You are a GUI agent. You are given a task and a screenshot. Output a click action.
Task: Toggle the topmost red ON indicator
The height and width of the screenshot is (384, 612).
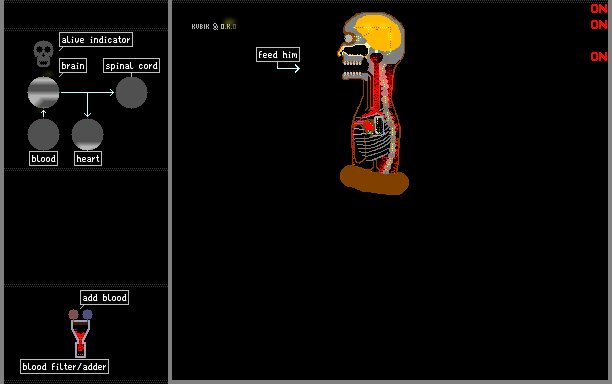pos(599,9)
